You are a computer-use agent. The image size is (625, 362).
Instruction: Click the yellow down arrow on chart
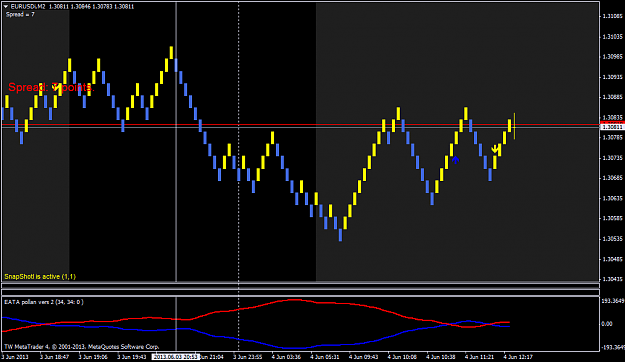tap(495, 150)
